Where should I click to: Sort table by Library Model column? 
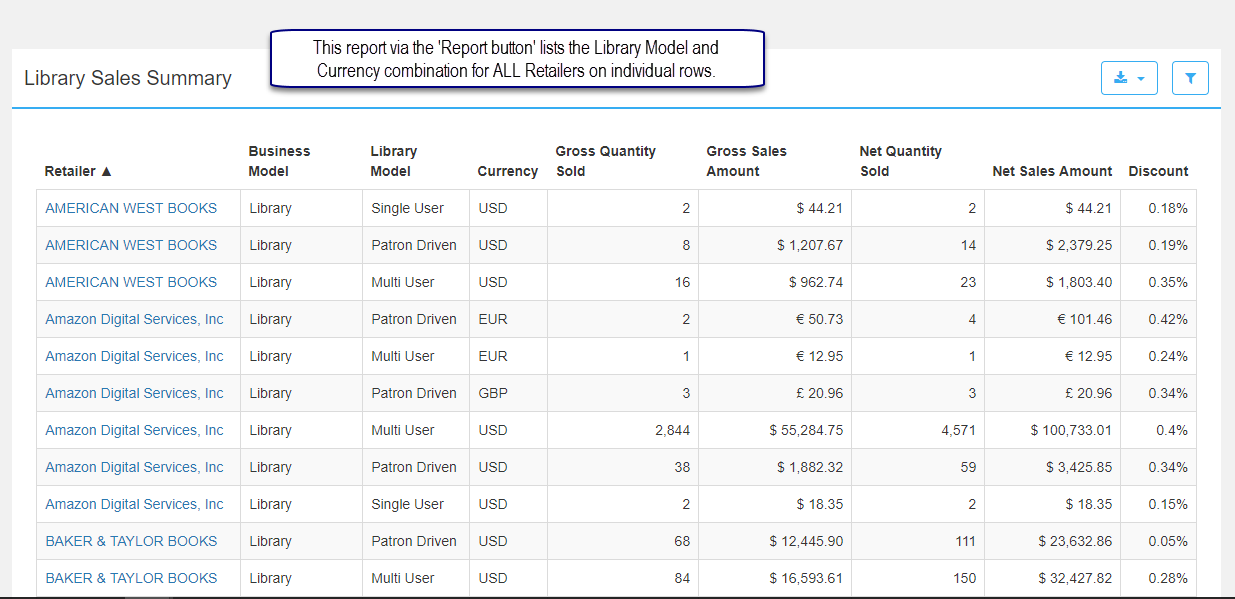pyautogui.click(x=393, y=160)
